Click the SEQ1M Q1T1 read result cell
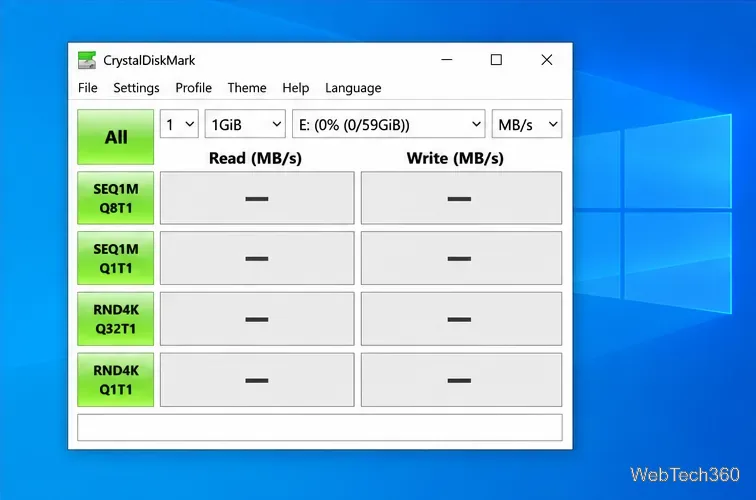This screenshot has width=756, height=500. (257, 258)
